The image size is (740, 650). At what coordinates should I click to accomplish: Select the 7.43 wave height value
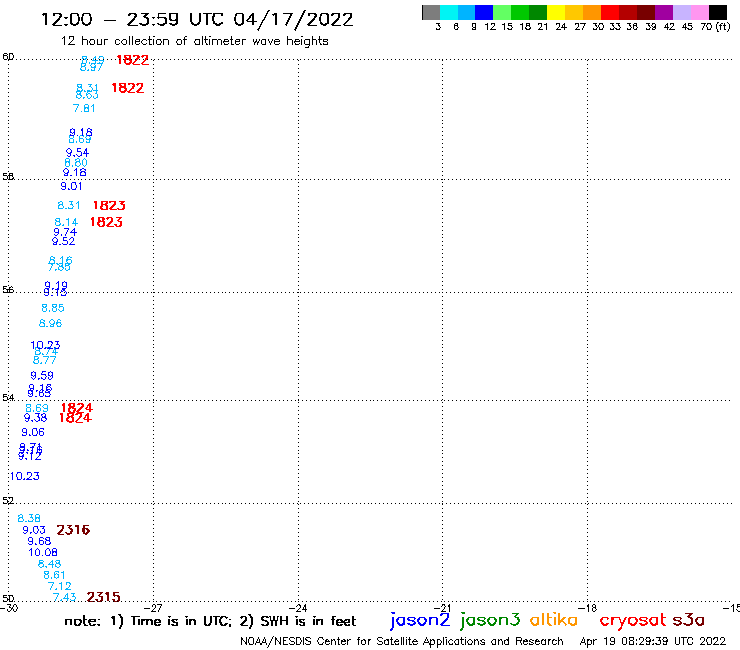65,598
